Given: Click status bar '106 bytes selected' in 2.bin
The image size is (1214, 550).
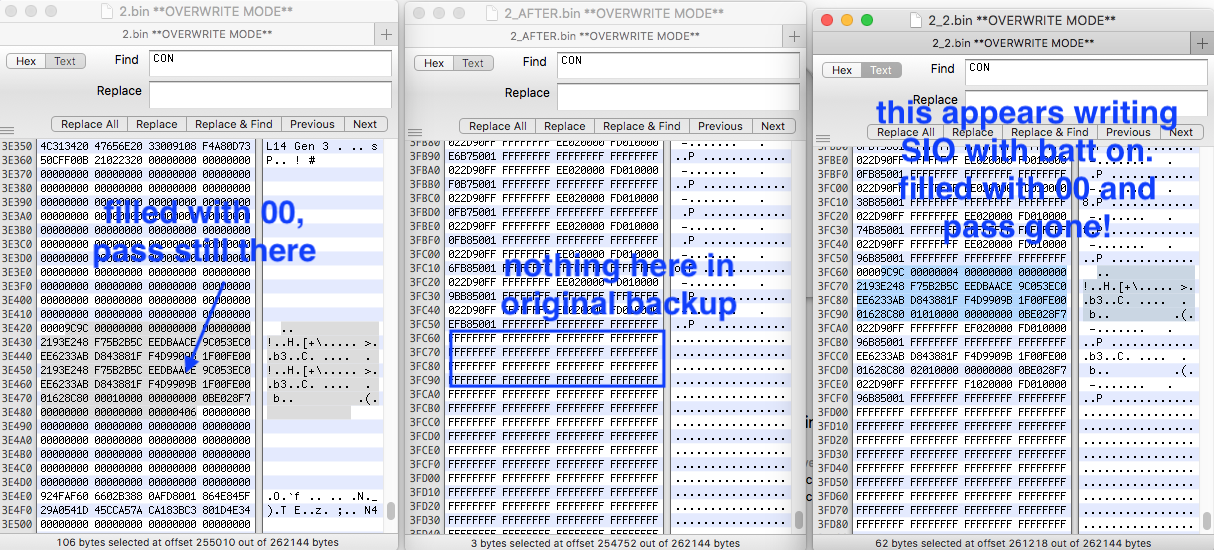Looking at the screenshot, I should pos(198,542).
